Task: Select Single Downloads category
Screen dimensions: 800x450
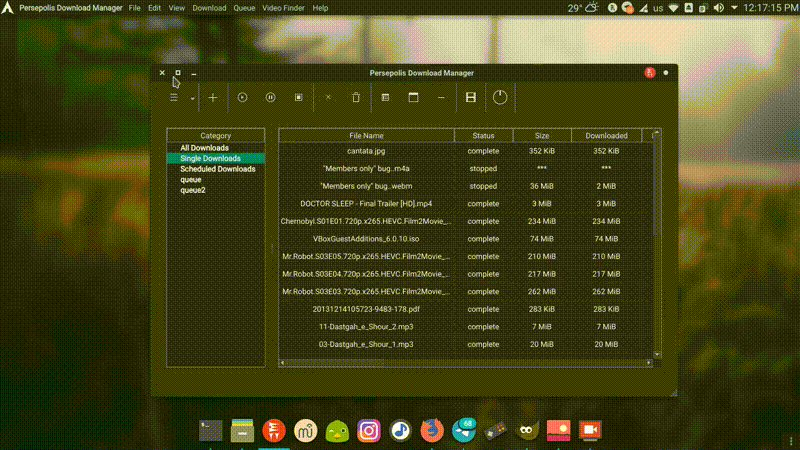Action: tap(216, 159)
